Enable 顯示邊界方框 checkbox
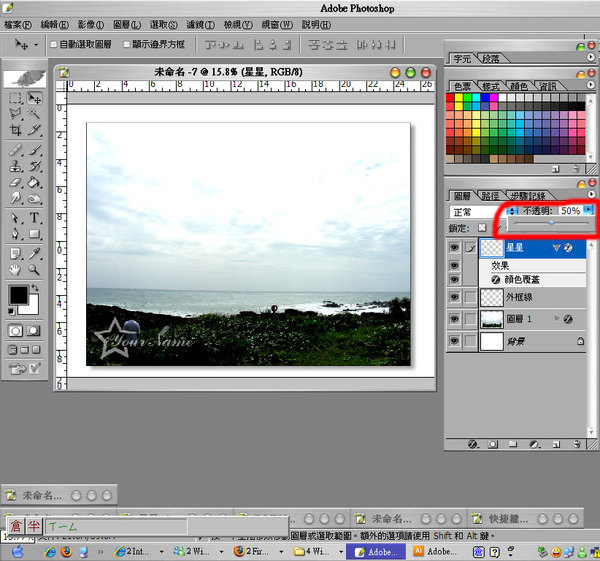Screen dimensions: 600x561 pyautogui.click(x=127, y=45)
